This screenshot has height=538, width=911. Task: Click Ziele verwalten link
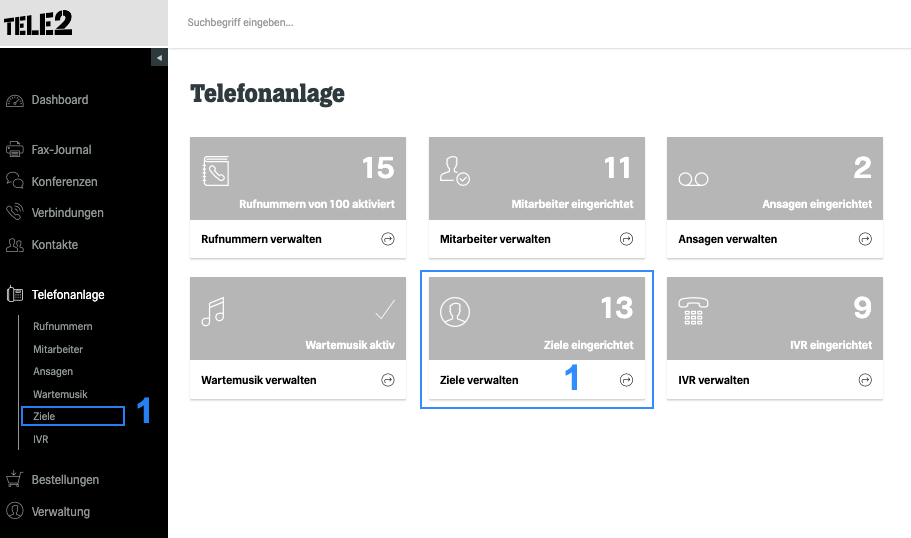tap(479, 381)
